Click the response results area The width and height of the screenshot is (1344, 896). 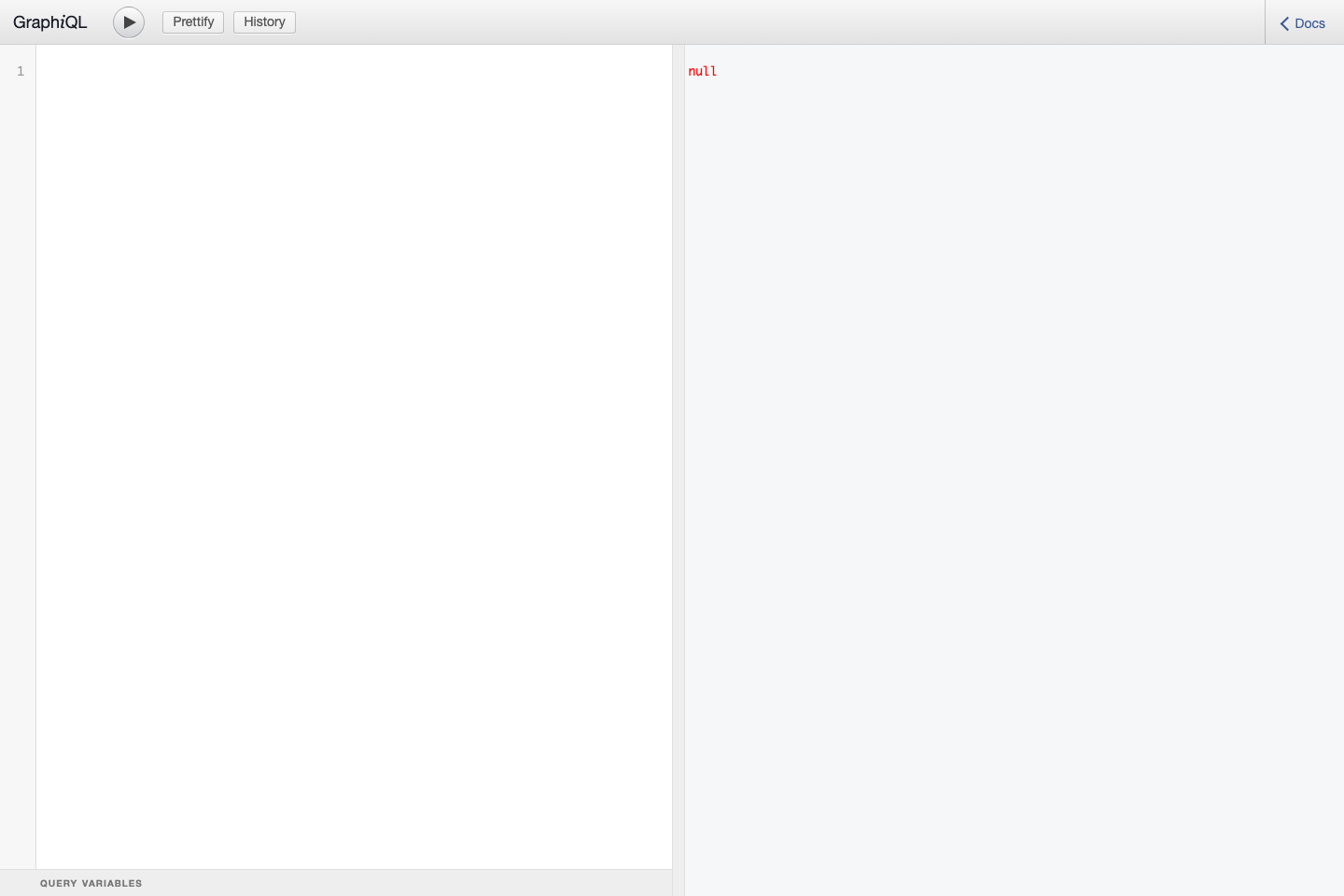(x=1008, y=373)
